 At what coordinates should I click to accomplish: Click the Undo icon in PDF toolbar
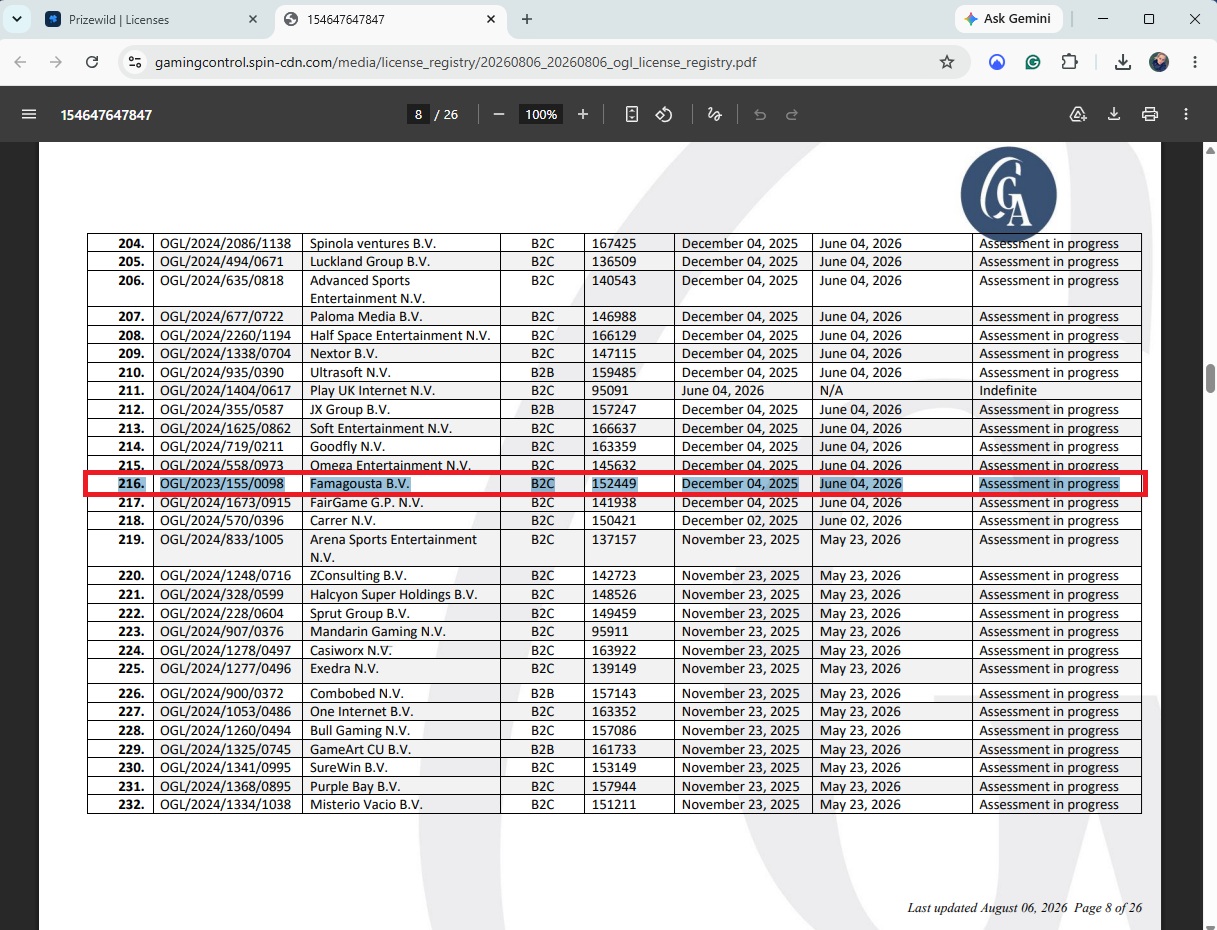(760, 114)
